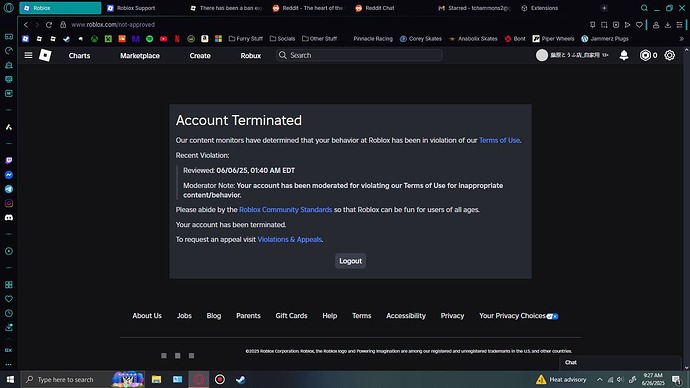Open Discord in the Opera sidebar
Viewport: 690px width, 388px height.
click(x=9, y=218)
